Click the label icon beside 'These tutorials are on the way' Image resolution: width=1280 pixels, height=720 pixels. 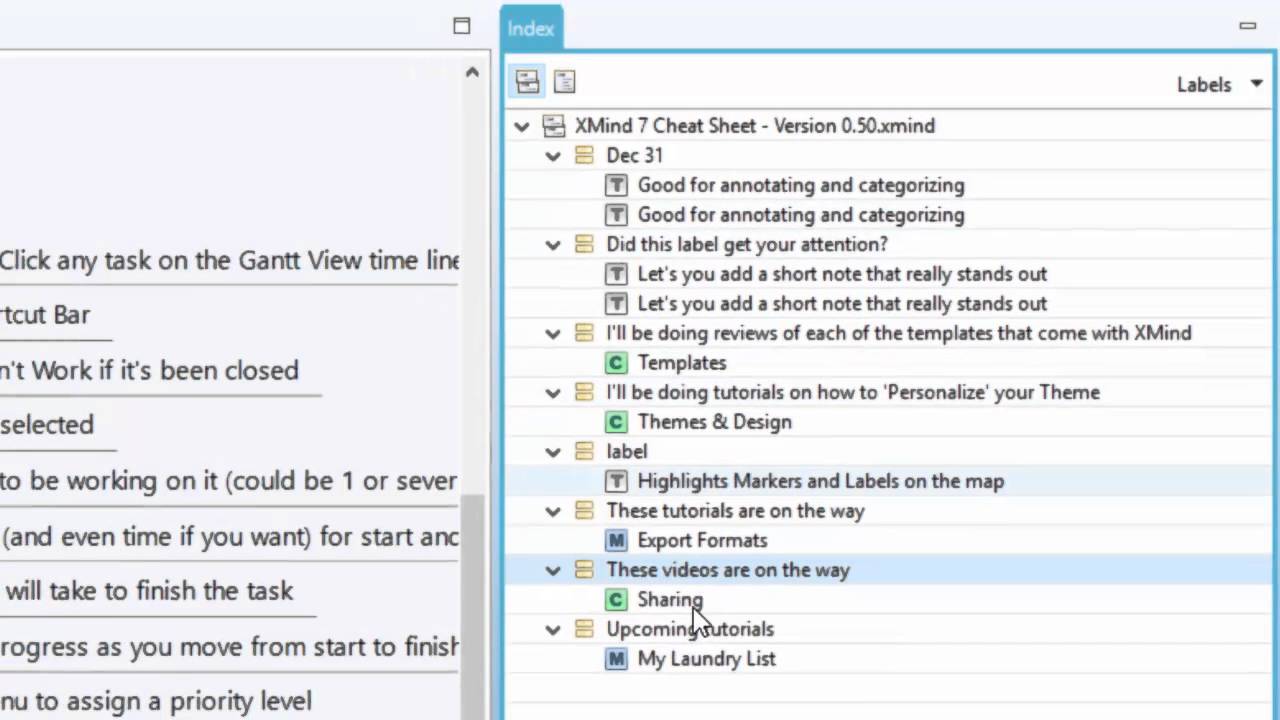[584, 510]
